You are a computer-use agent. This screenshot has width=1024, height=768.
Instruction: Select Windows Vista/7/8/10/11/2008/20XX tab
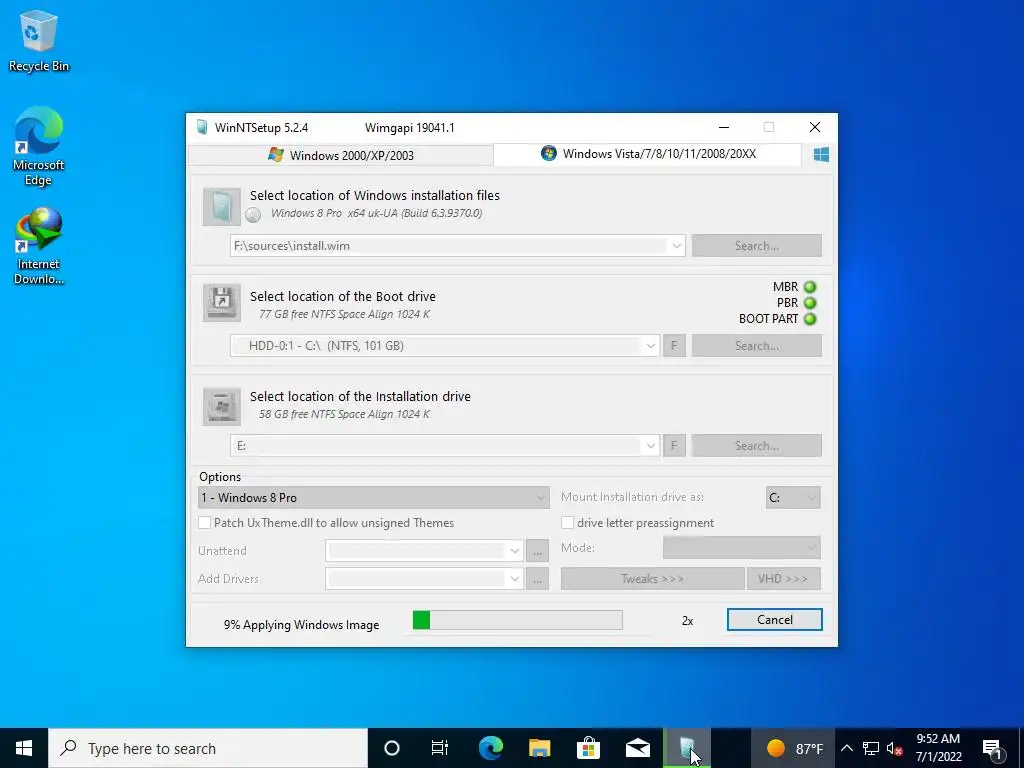click(648, 154)
